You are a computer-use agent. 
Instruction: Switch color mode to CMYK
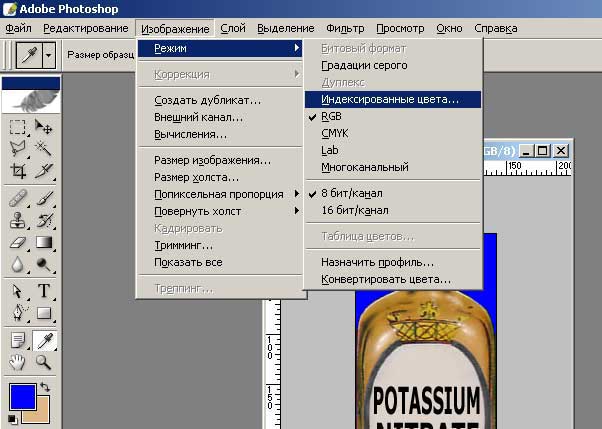(x=335, y=133)
